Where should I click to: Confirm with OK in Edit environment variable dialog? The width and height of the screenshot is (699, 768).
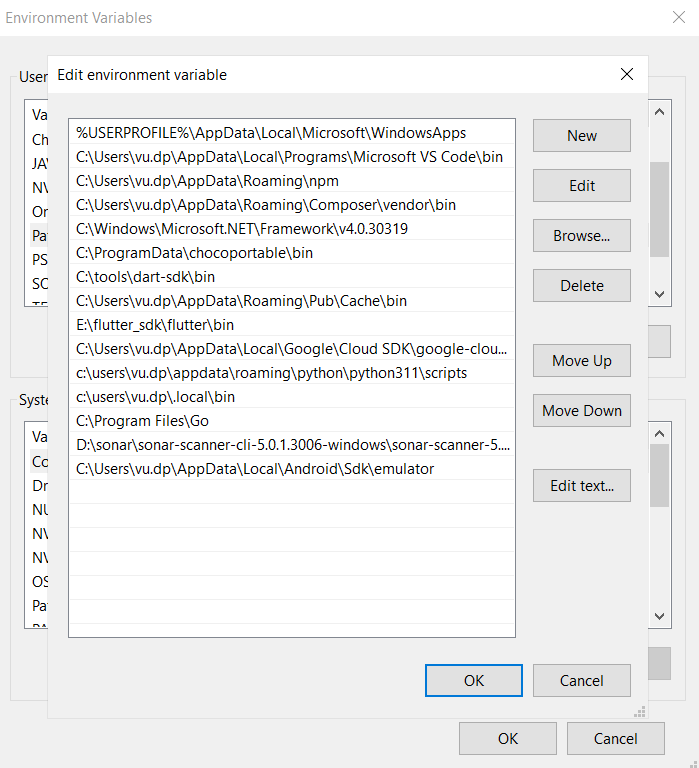[x=474, y=681]
